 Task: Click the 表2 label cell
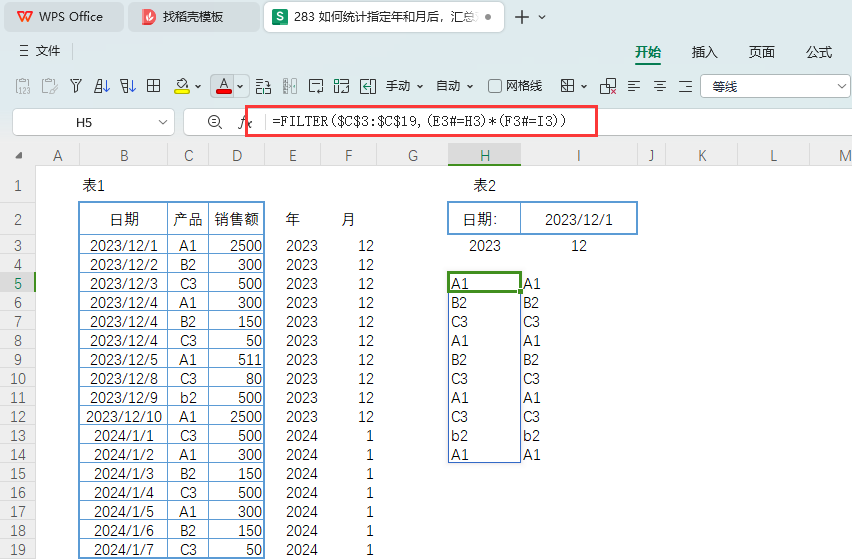click(x=484, y=186)
